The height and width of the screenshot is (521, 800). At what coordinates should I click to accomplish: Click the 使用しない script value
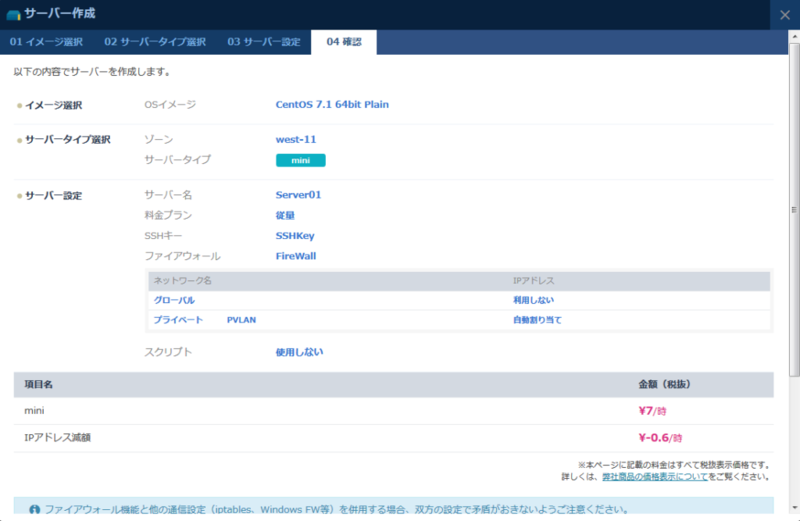click(x=299, y=352)
